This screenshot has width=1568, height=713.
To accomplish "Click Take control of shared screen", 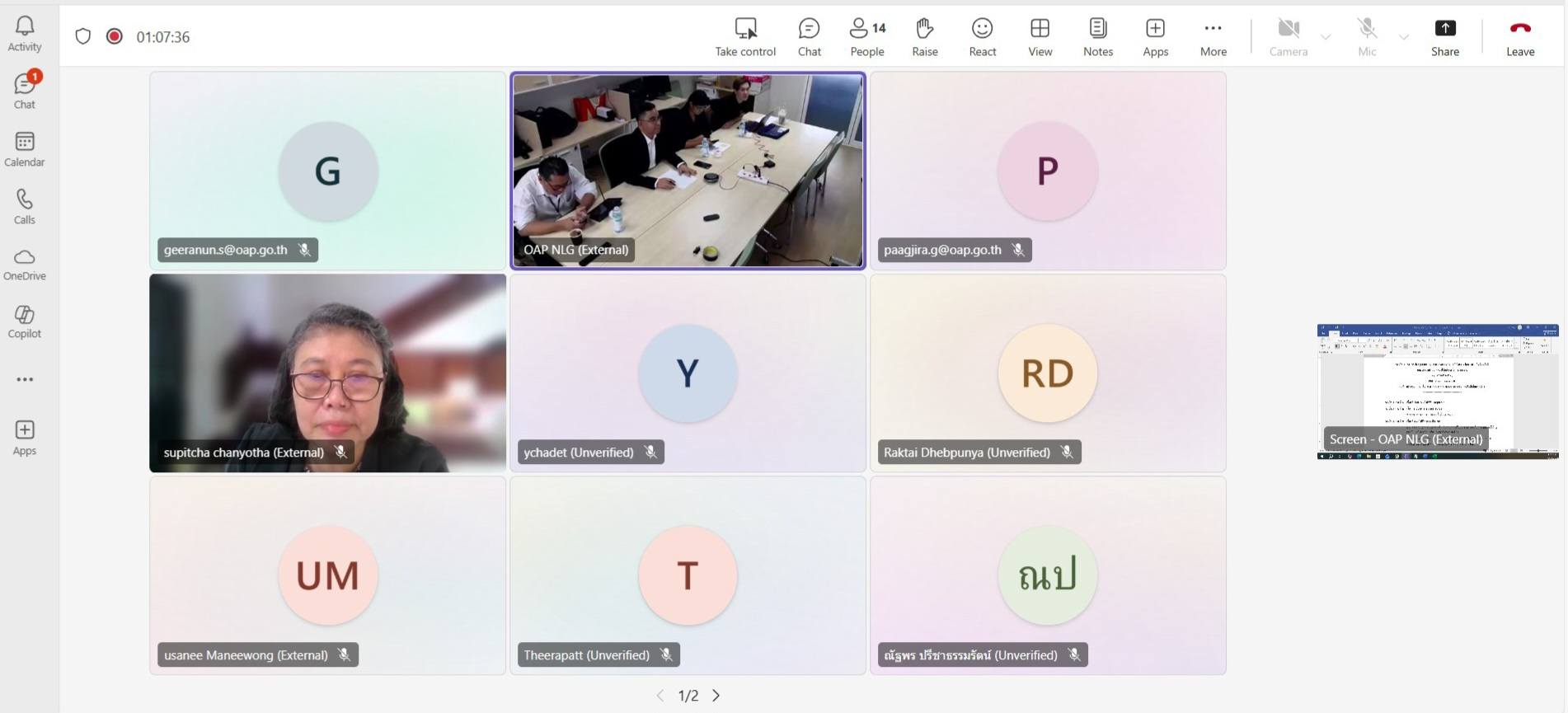I will tap(745, 37).
